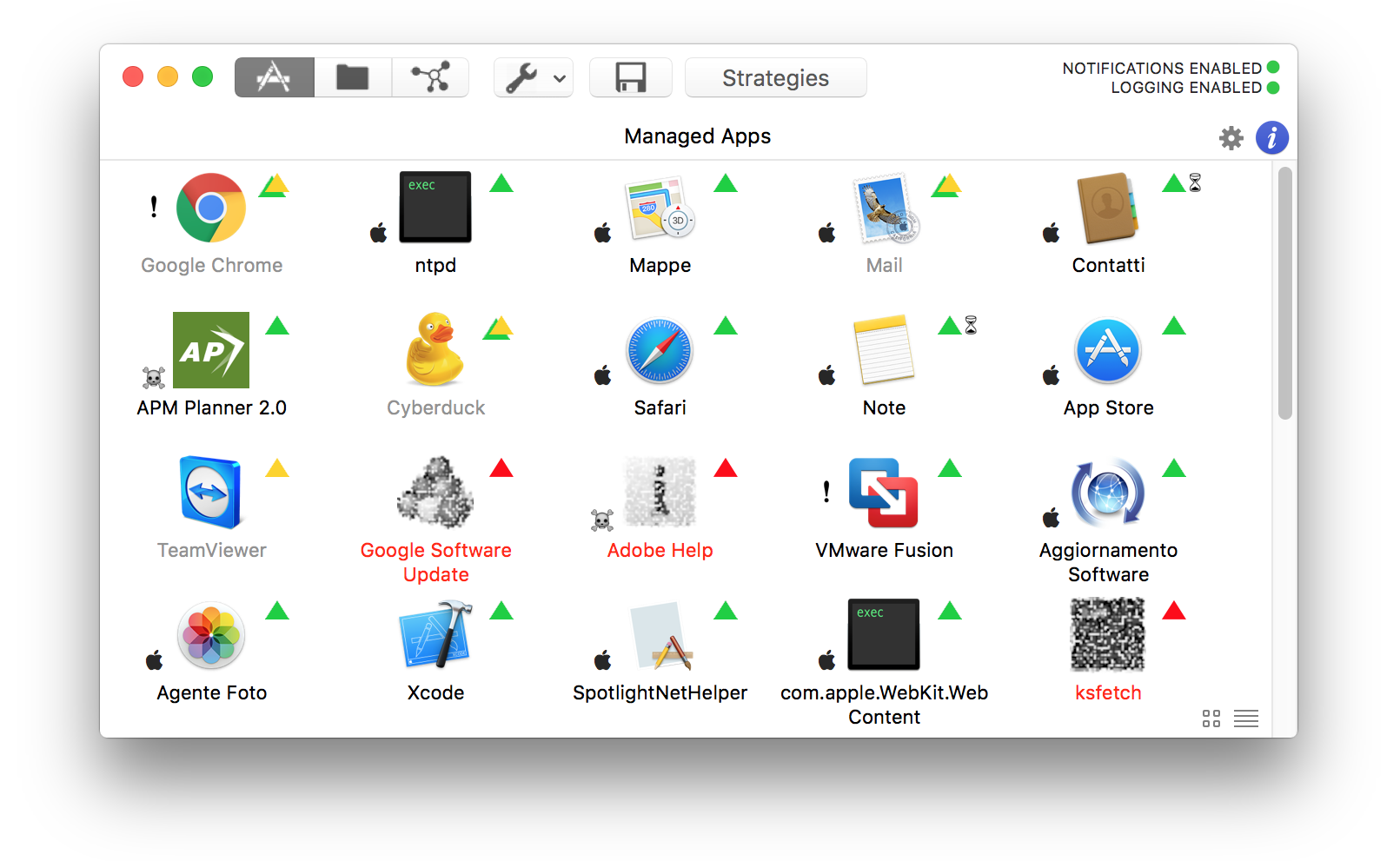Select the APM Planner 2.0 icon
Screen dimensions: 1400x861
(211, 350)
